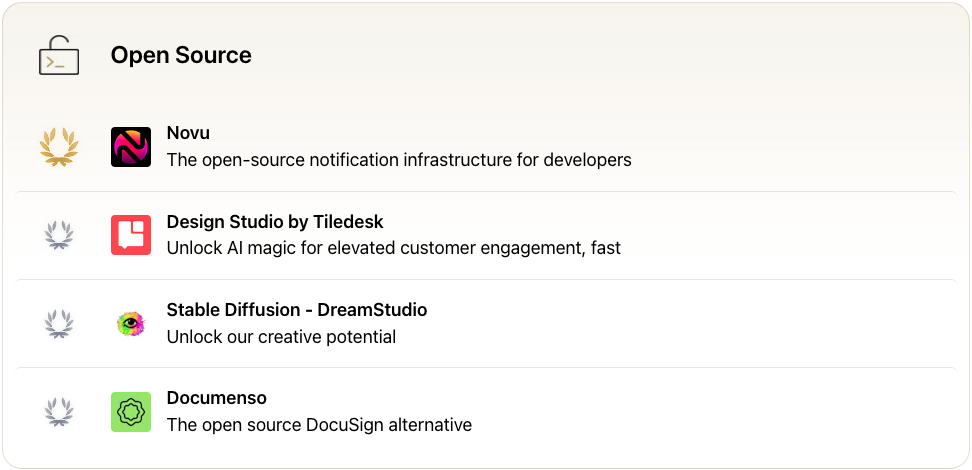Click the 'fast' word in Tiledesk tagline

tap(604, 248)
